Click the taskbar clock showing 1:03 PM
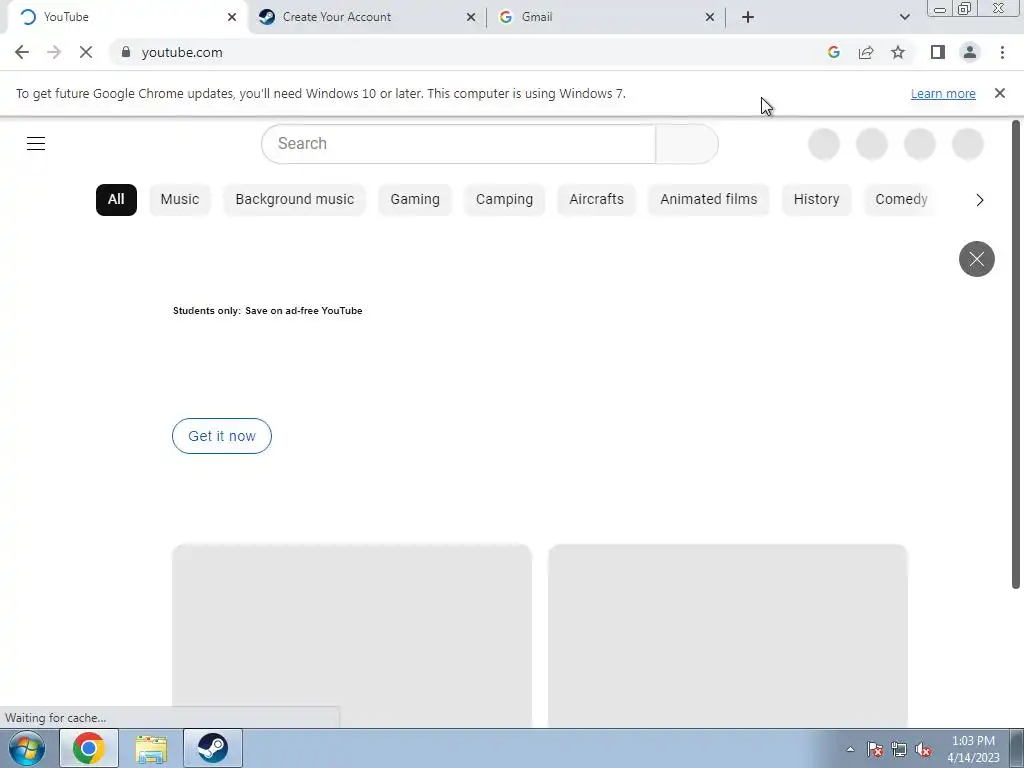1024x768 pixels. [x=973, y=749]
